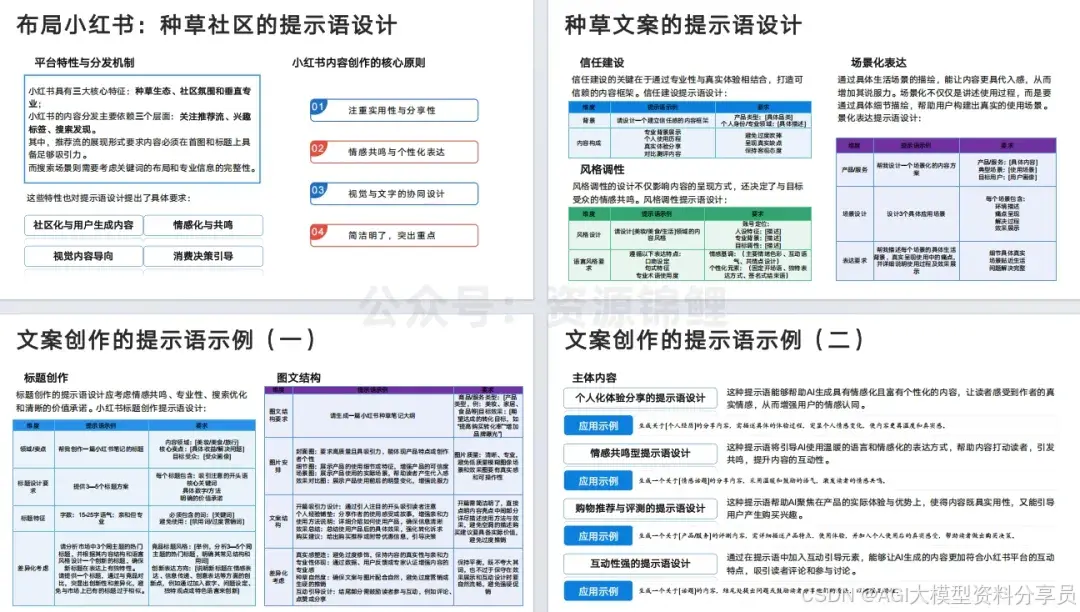Screen dimensions: 1080x612
Task: Select the 标题创作 heading
Action: [46, 378]
